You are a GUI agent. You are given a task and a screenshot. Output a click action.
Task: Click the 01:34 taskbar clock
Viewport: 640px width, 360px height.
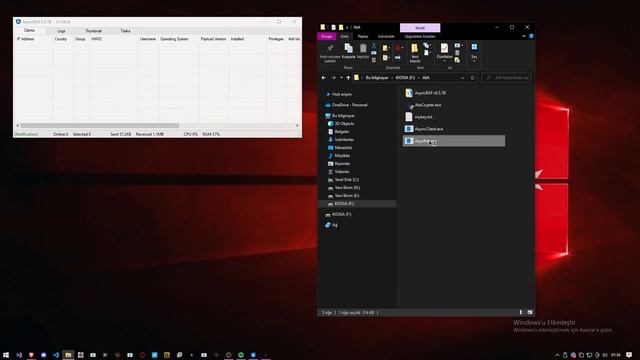(x=616, y=355)
